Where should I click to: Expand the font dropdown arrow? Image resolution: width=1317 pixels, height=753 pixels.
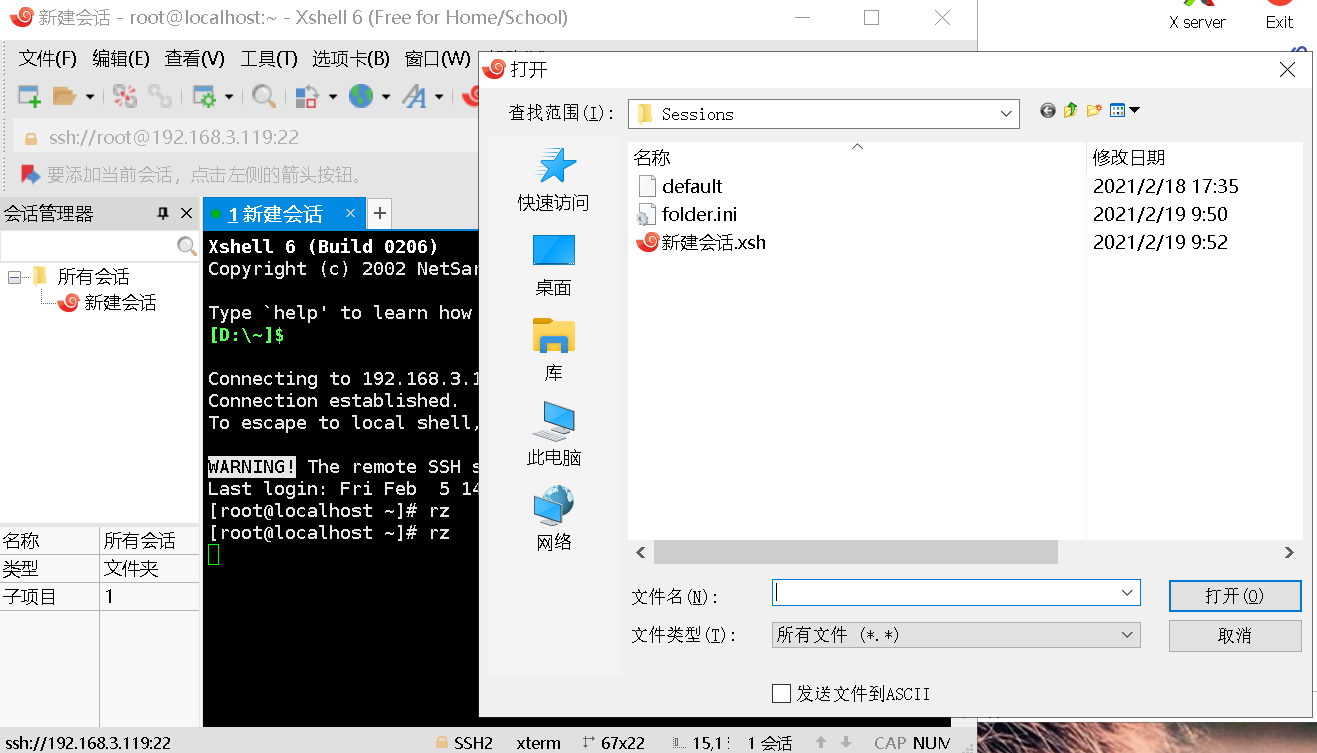tap(439, 97)
